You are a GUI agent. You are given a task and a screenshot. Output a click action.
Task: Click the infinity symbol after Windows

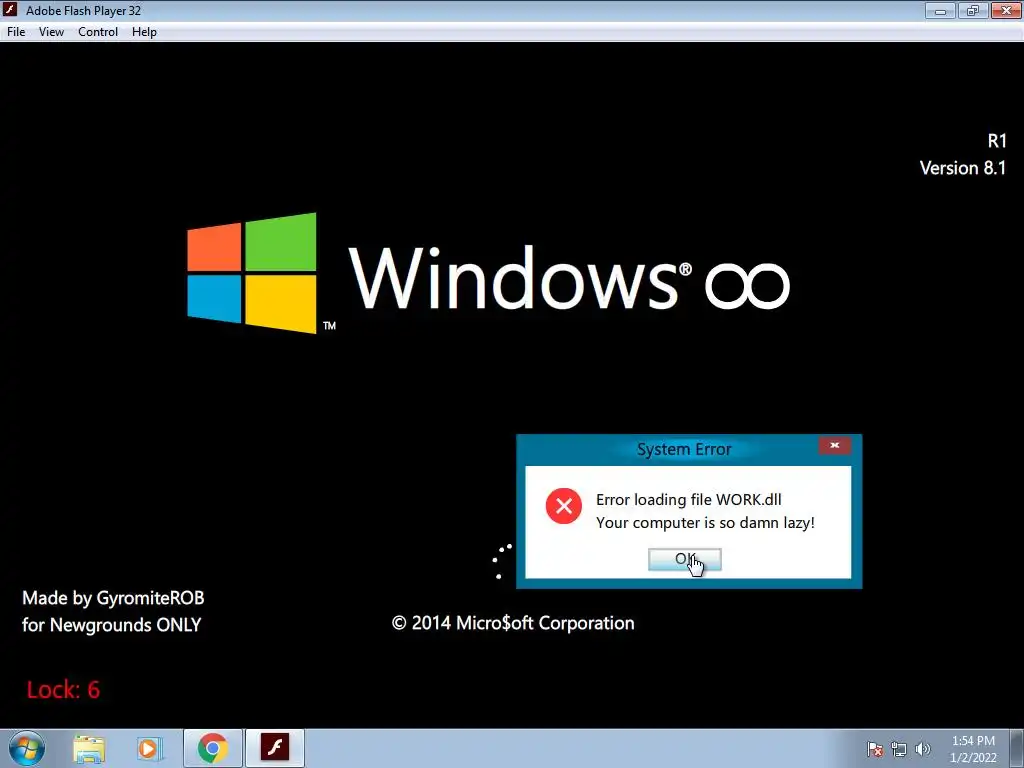tap(748, 285)
